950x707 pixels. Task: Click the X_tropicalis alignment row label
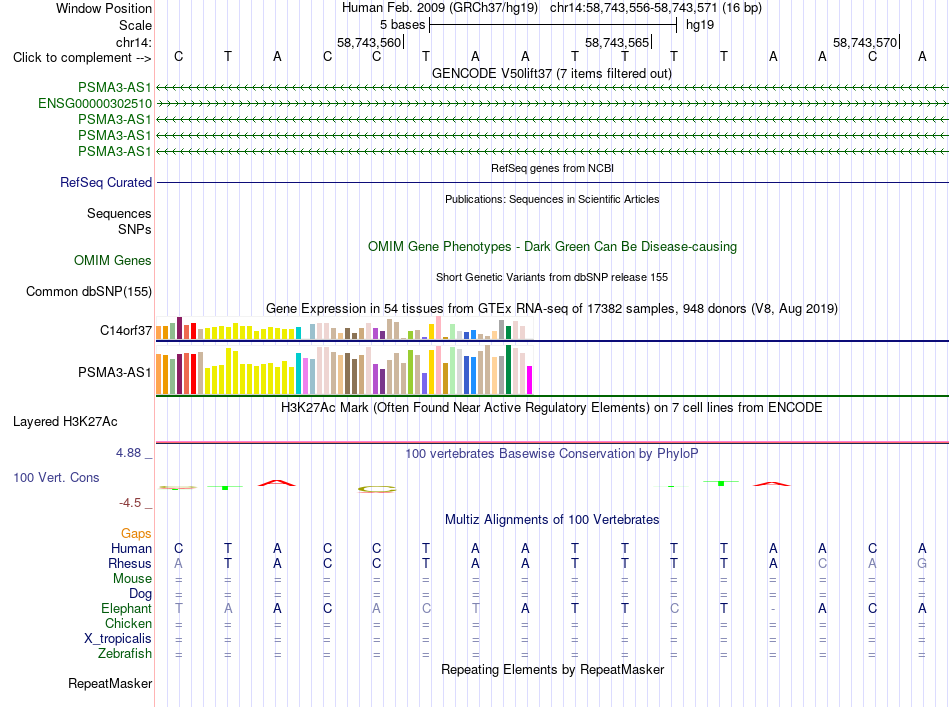pyautogui.click(x=118, y=639)
